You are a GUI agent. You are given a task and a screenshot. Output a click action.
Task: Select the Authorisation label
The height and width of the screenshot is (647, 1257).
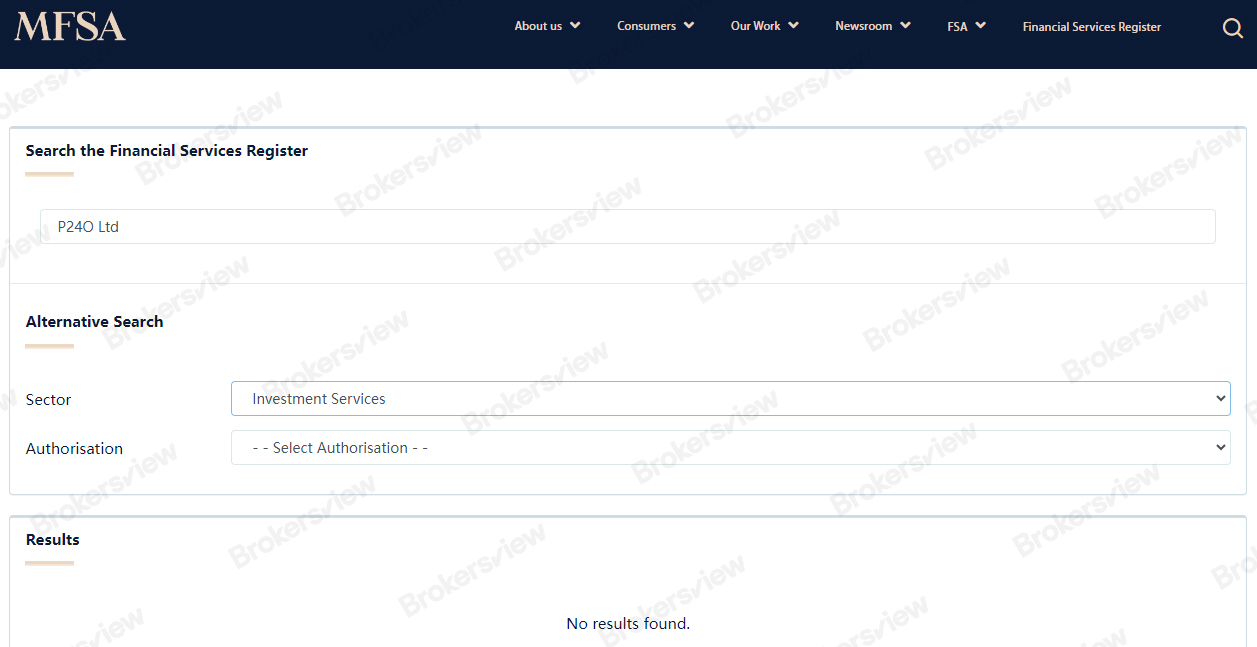[x=74, y=448]
